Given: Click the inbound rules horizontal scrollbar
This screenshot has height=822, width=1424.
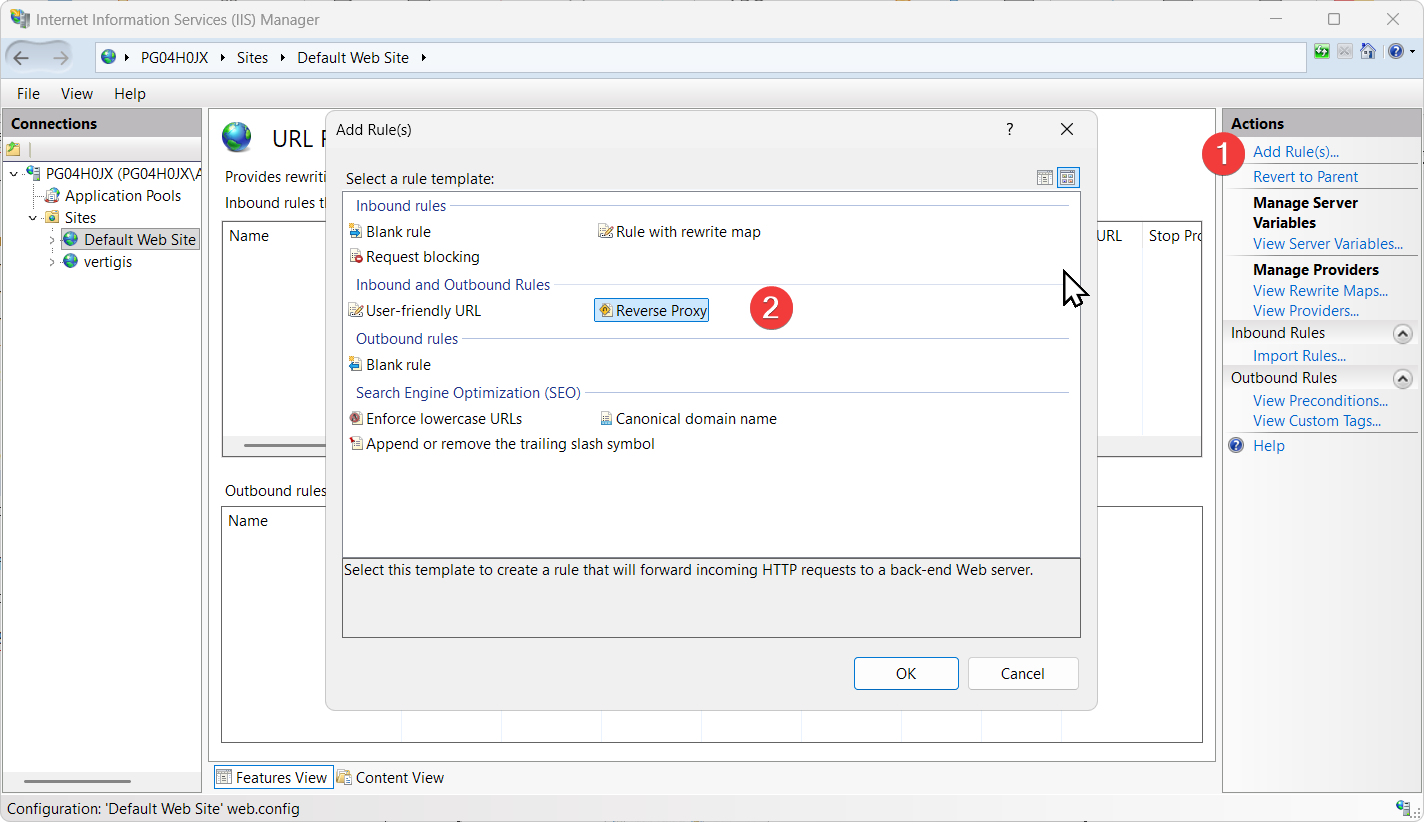Looking at the screenshot, I should pyautogui.click(x=285, y=445).
